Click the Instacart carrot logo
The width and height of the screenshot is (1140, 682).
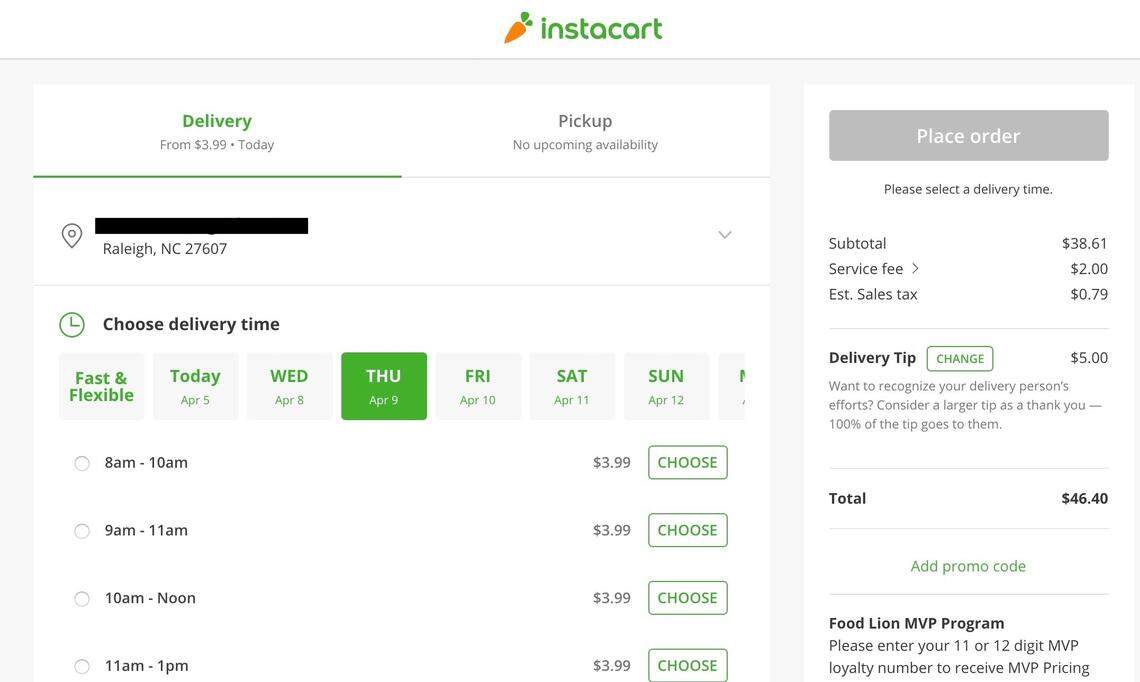[583, 29]
